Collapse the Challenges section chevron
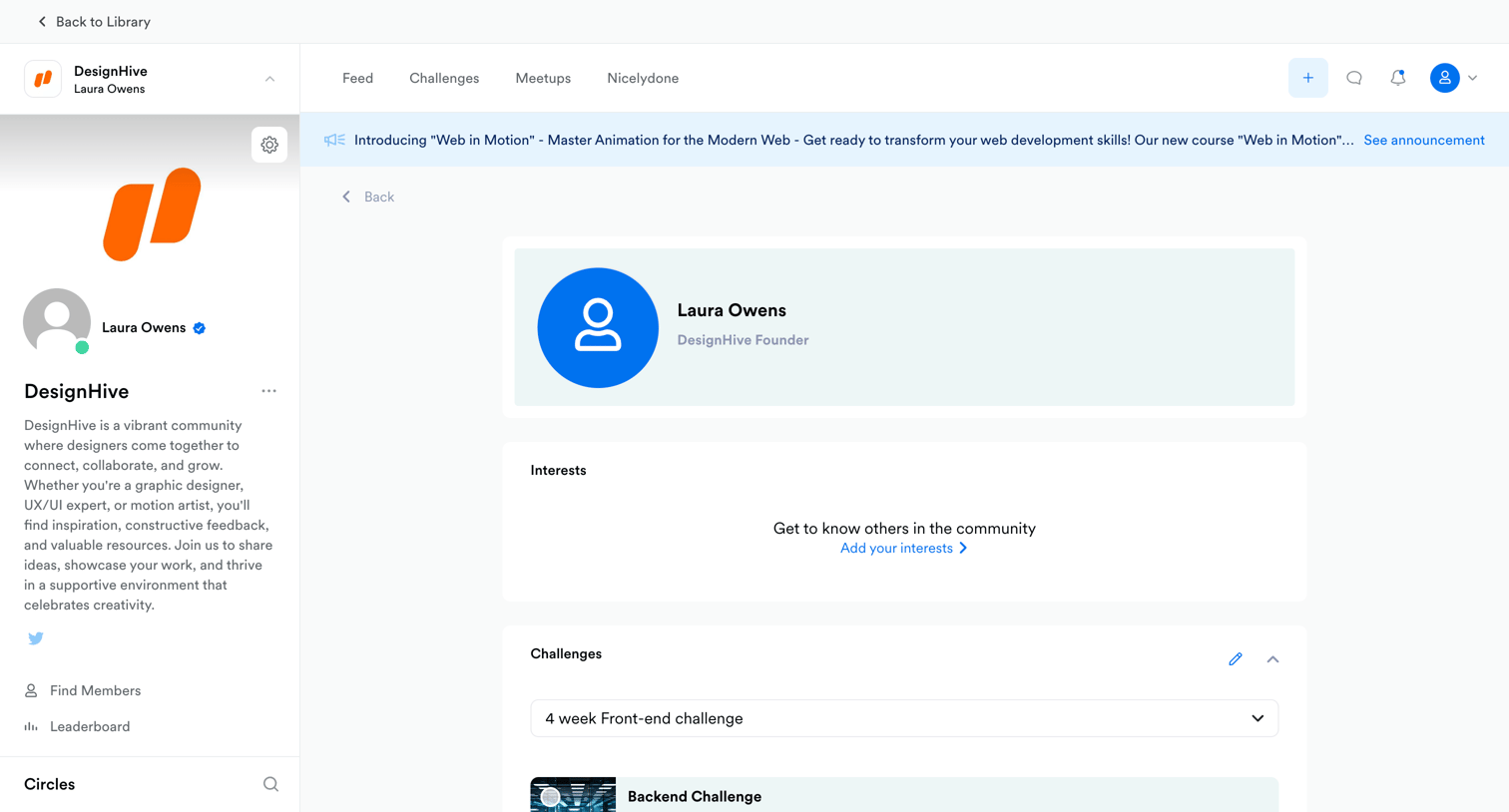This screenshot has width=1509, height=812. [1272, 659]
